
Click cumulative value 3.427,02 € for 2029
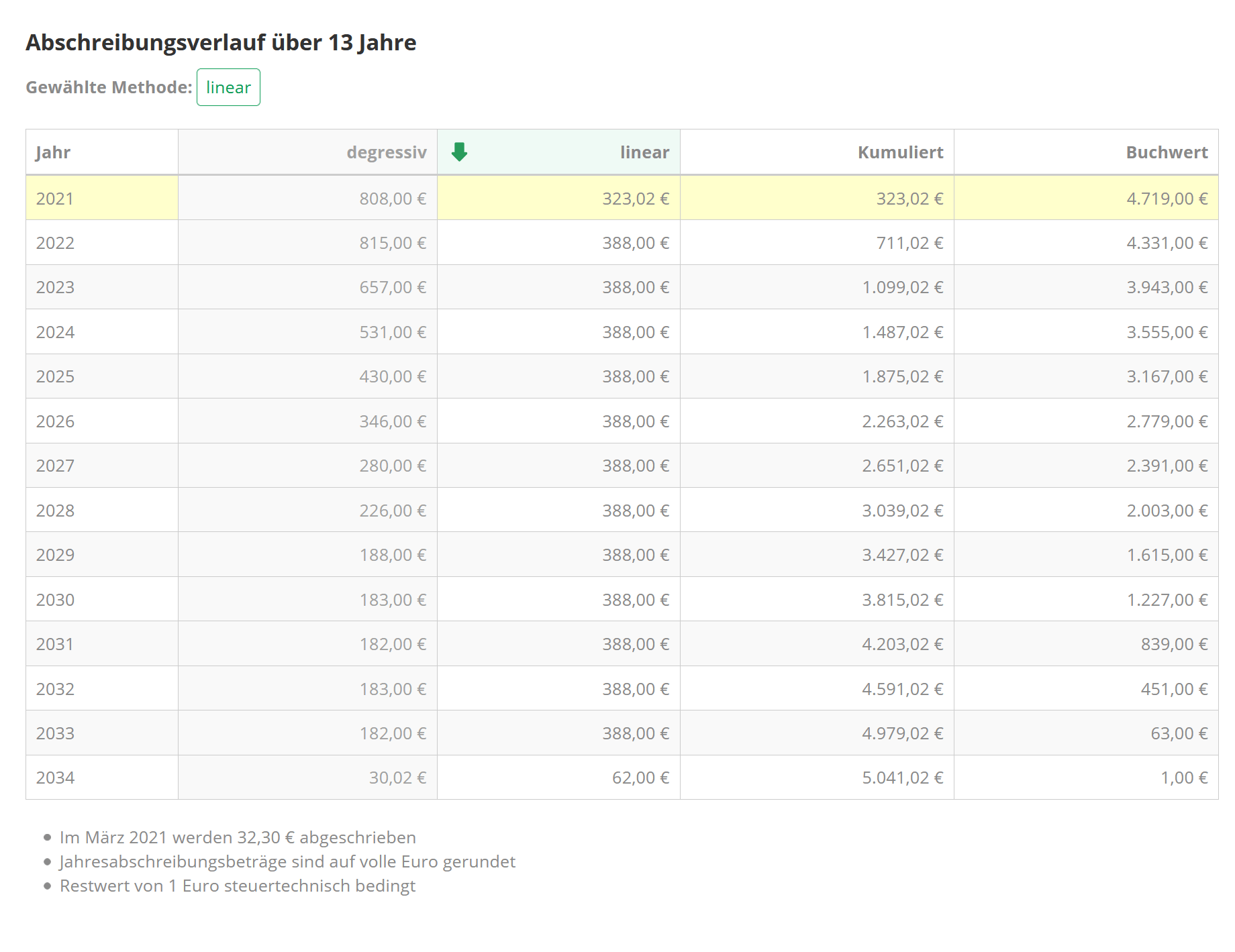[x=902, y=555]
